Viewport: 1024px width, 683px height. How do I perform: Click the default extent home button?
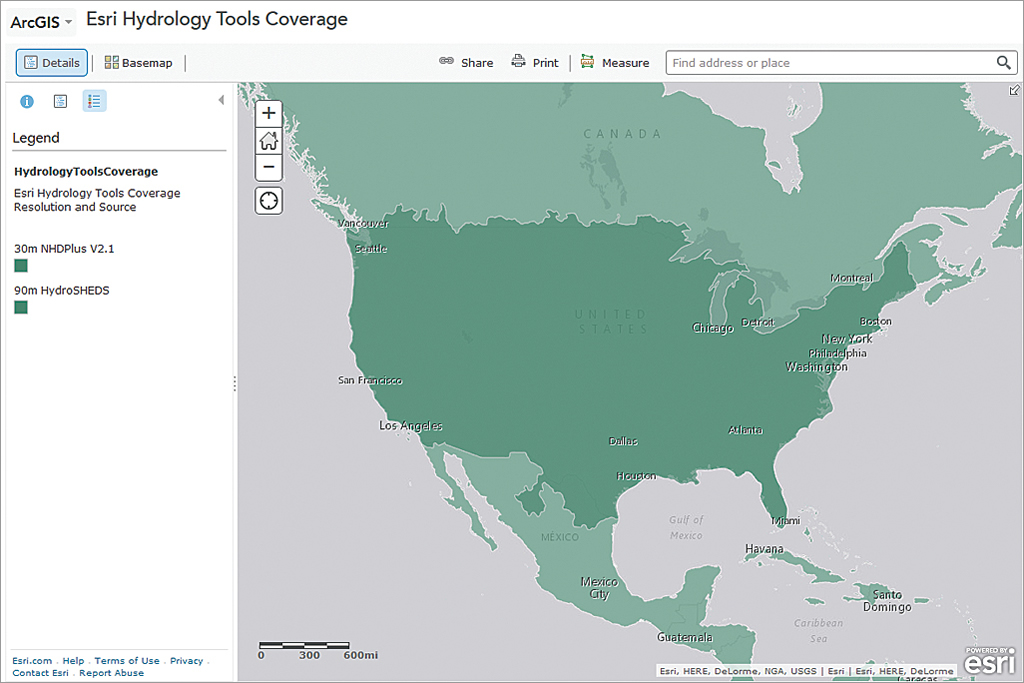269,140
